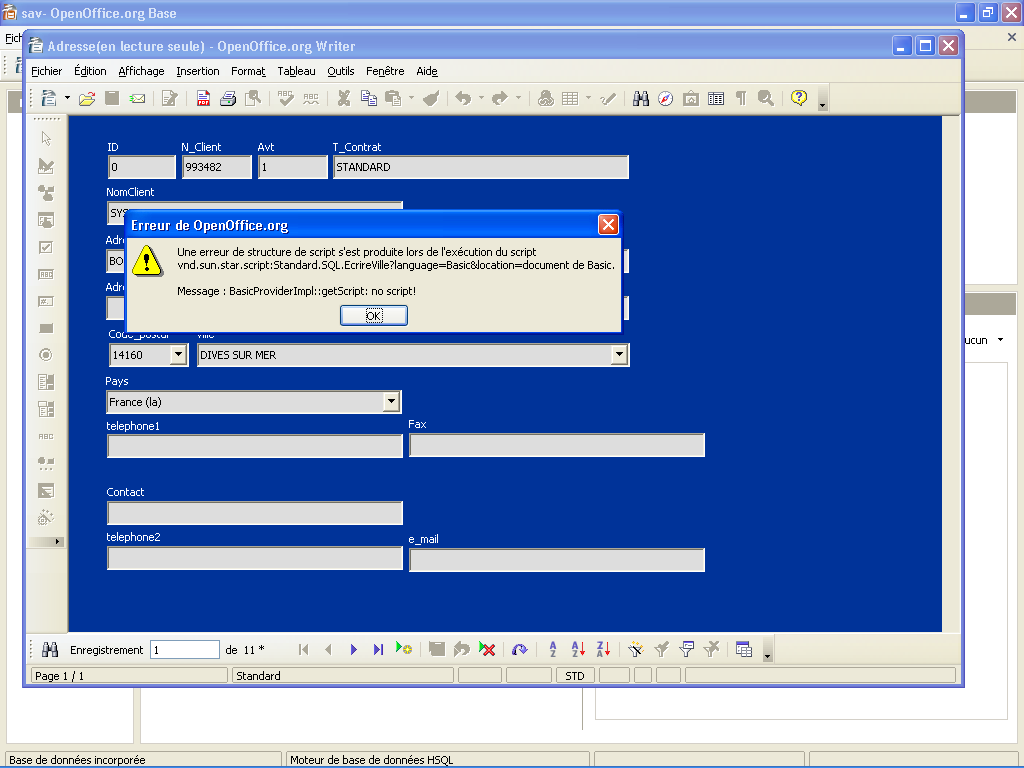Click the Save diskette icon
Viewport: 1024px width, 768px height.
click(112, 98)
